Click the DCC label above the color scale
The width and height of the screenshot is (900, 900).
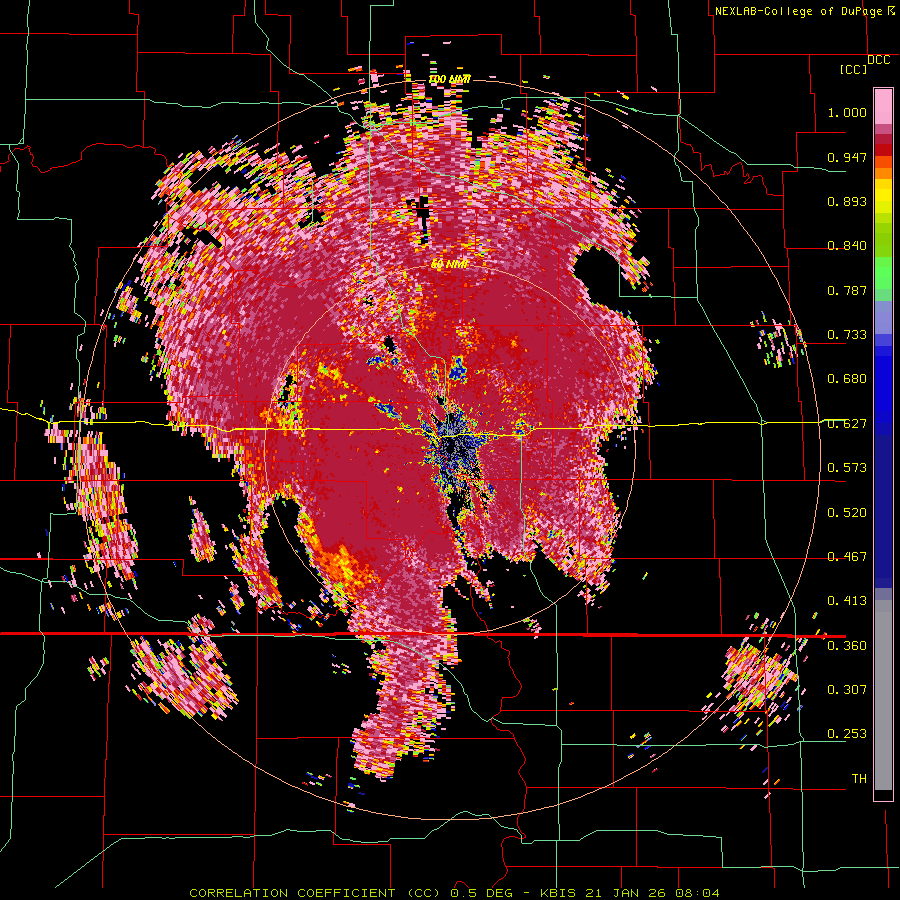[x=879, y=60]
